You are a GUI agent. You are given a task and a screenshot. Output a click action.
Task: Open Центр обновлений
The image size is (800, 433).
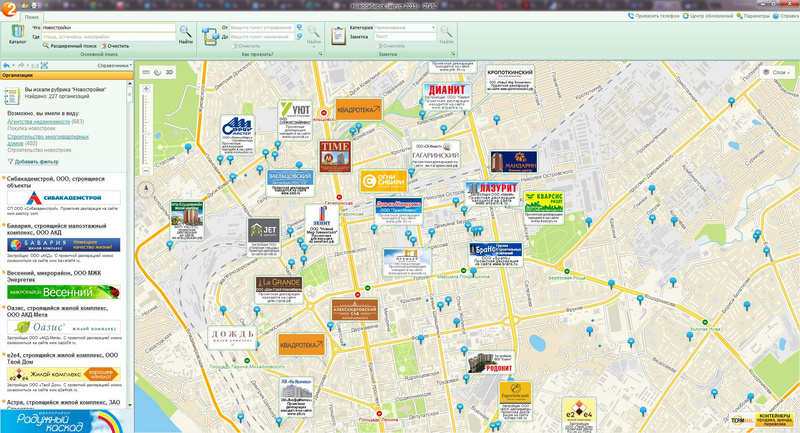pos(708,16)
